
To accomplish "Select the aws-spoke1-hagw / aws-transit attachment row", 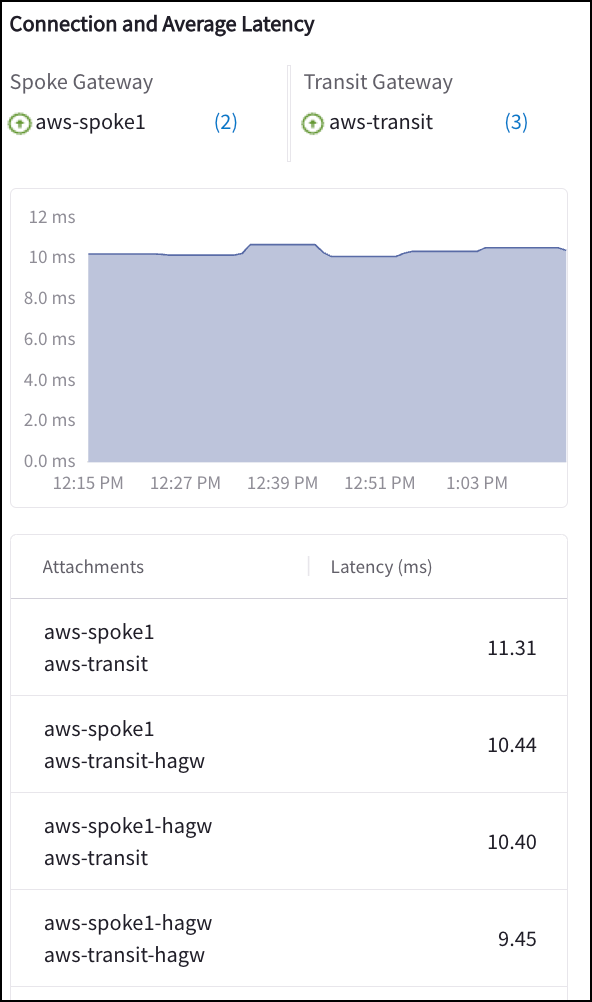I will coord(289,842).
